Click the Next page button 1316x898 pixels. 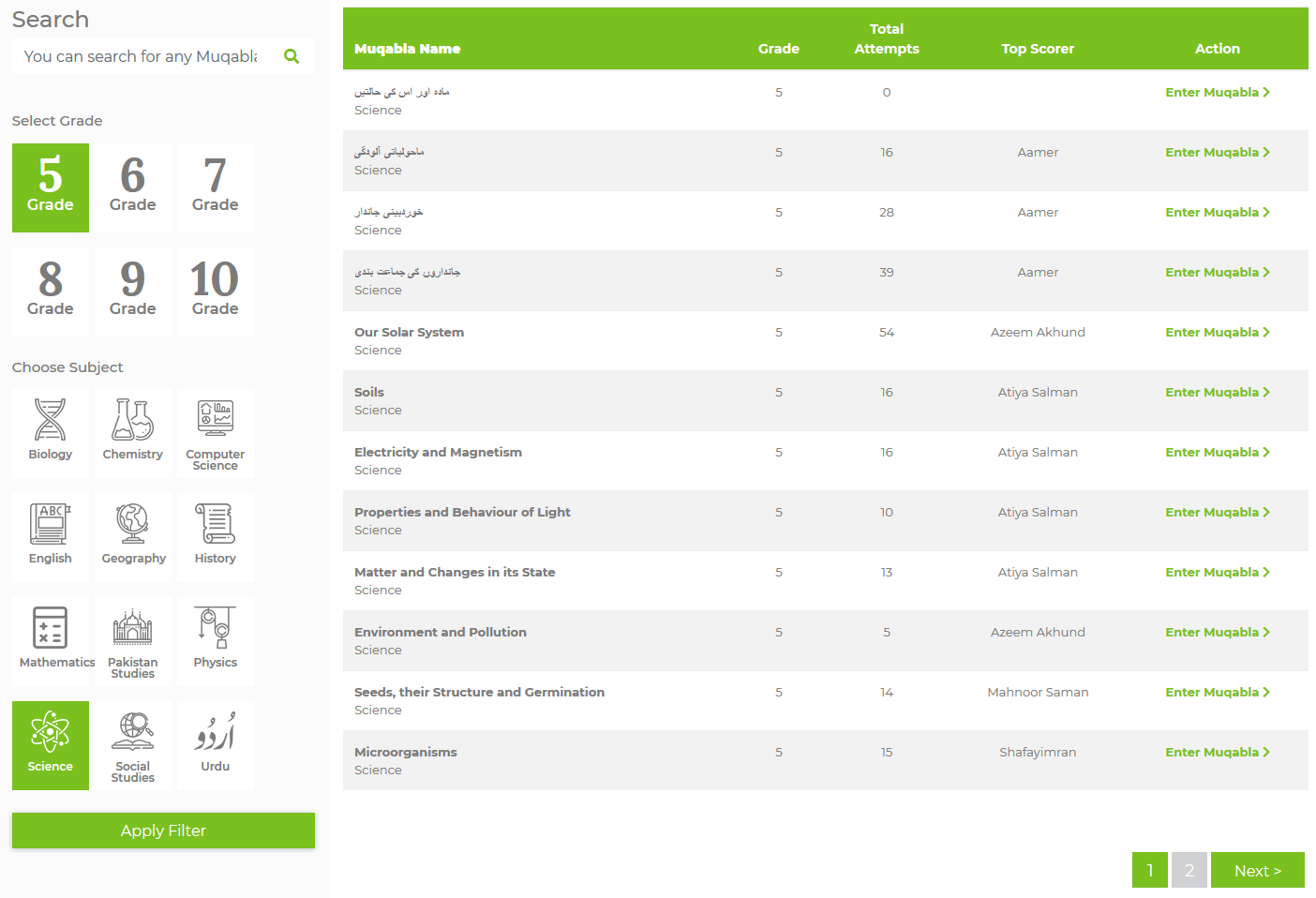(x=1258, y=870)
